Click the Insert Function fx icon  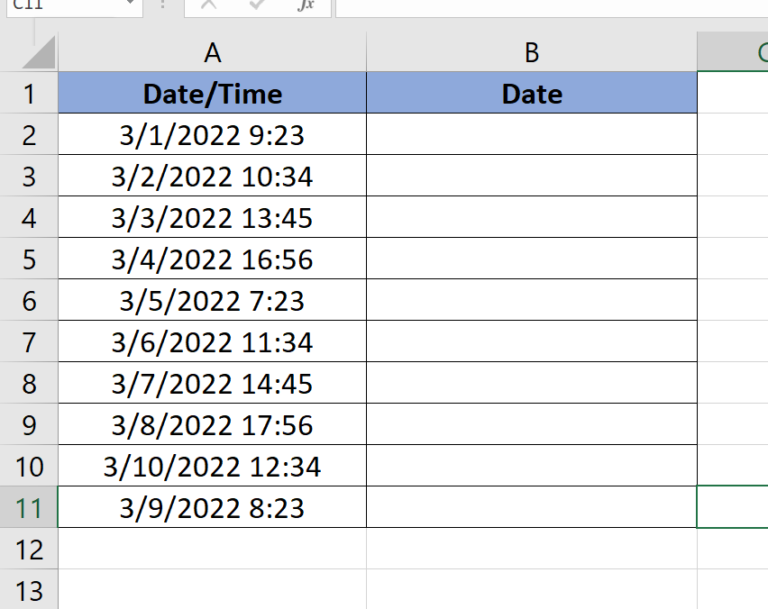click(306, 5)
